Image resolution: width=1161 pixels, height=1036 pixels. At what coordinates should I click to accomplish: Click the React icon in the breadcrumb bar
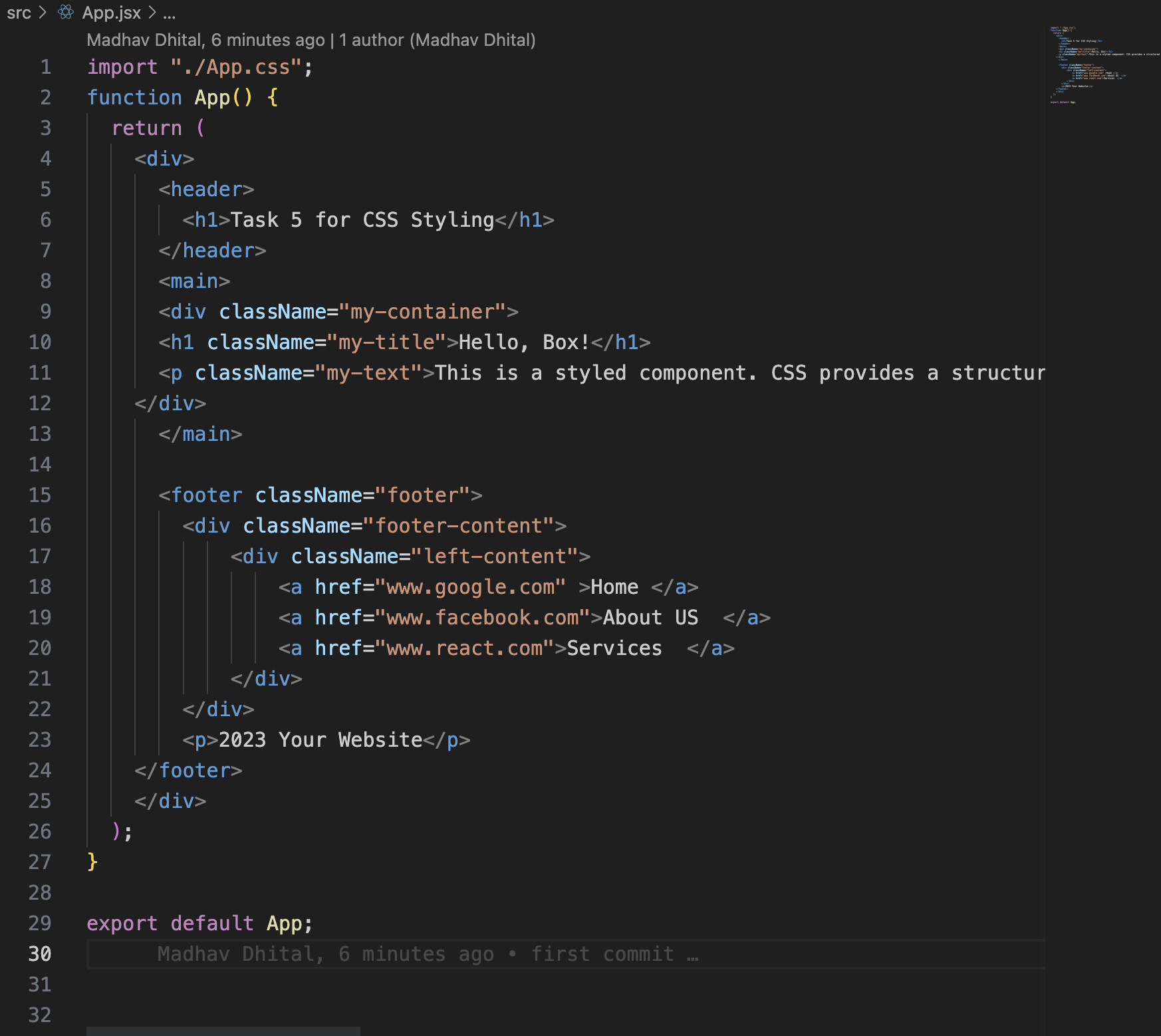(x=65, y=12)
